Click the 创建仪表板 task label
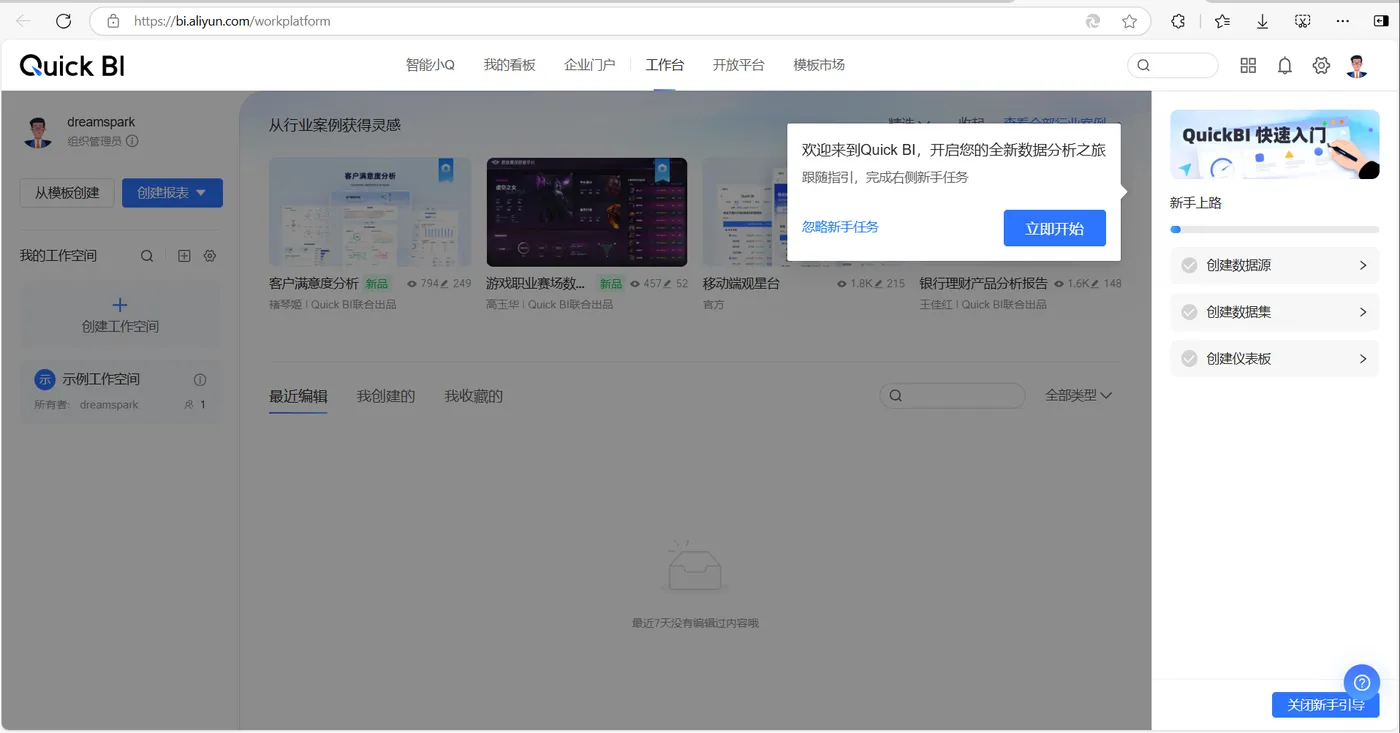Viewport: 1400px width, 733px height. pyautogui.click(x=1239, y=359)
